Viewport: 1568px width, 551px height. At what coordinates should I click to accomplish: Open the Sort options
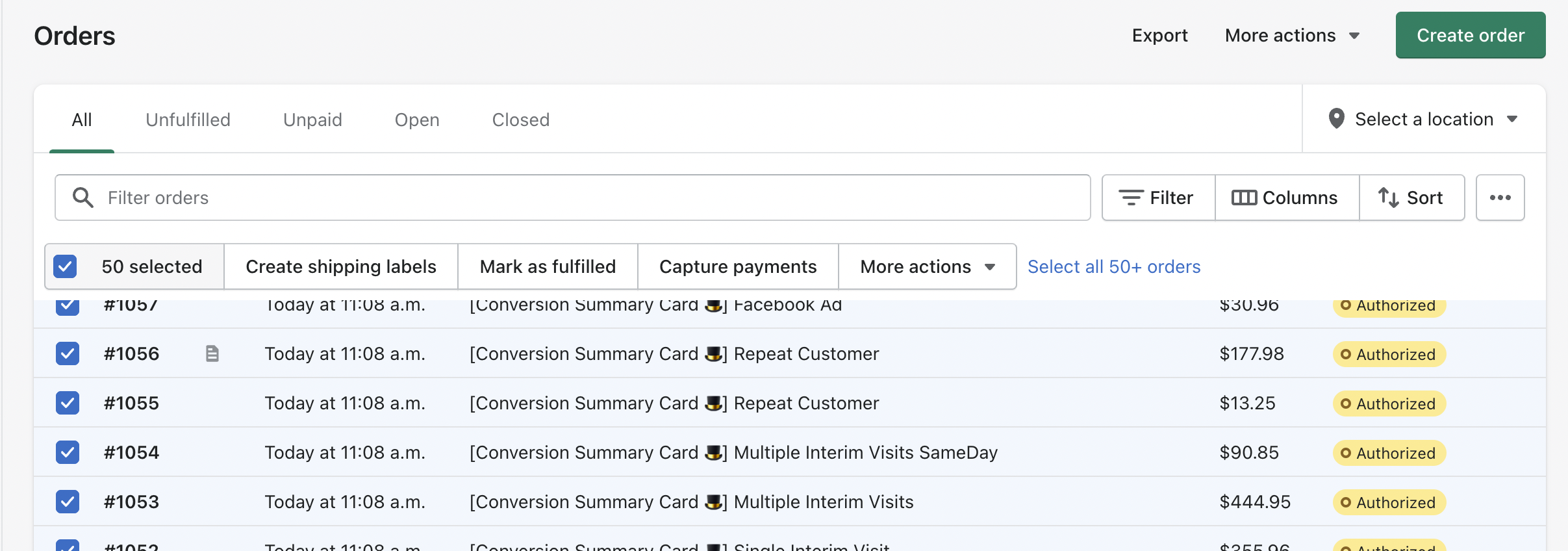coord(1411,198)
